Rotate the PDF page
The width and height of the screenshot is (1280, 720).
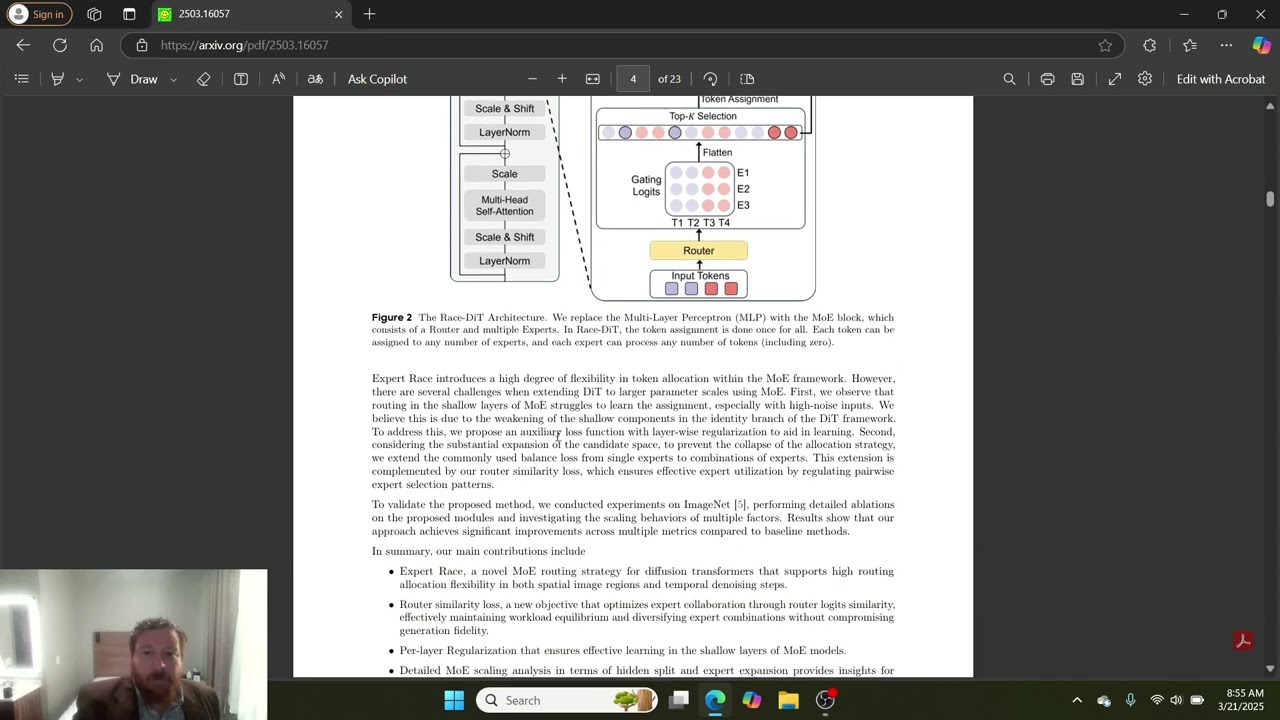(710, 79)
